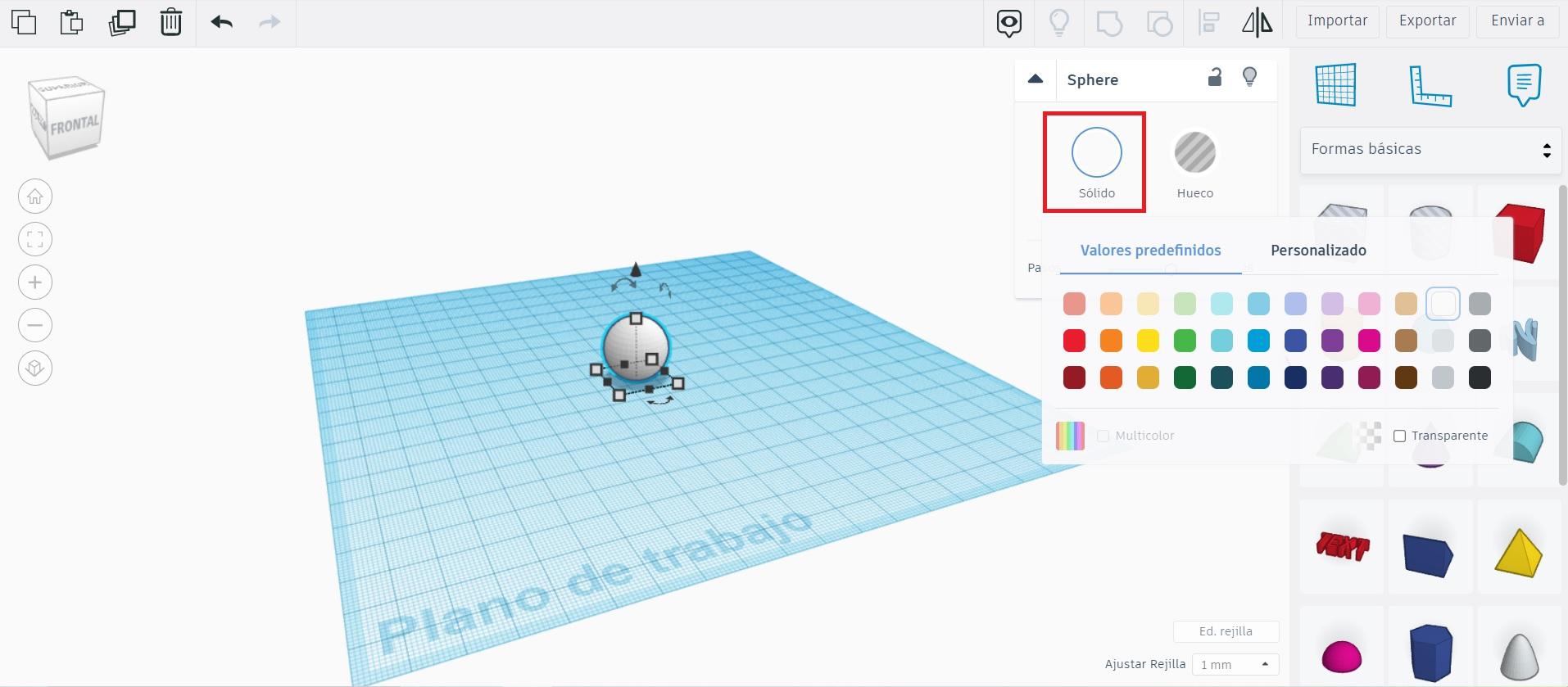Select the Ruler tool icon

point(1430,85)
